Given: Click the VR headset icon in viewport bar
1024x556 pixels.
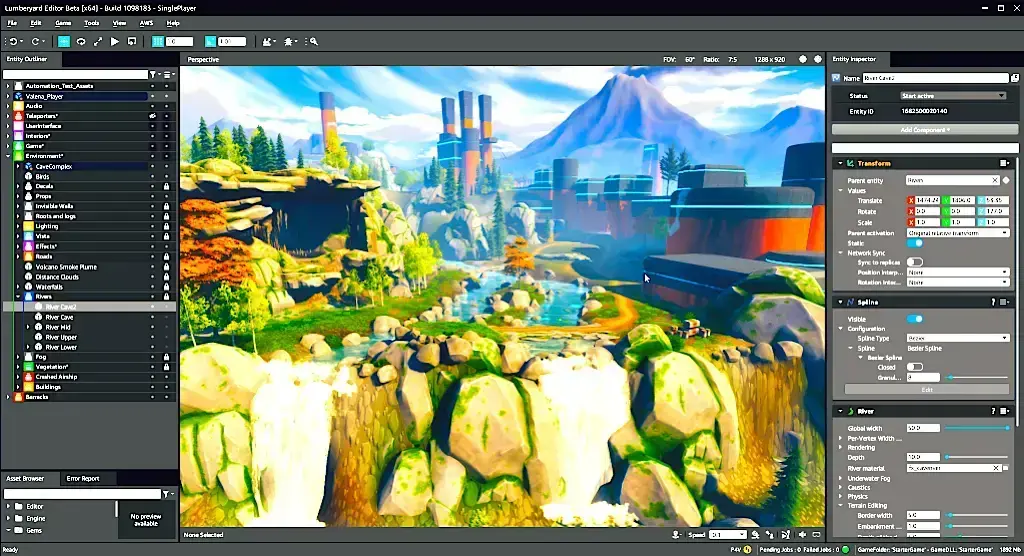Looking at the screenshot, I should [816, 534].
